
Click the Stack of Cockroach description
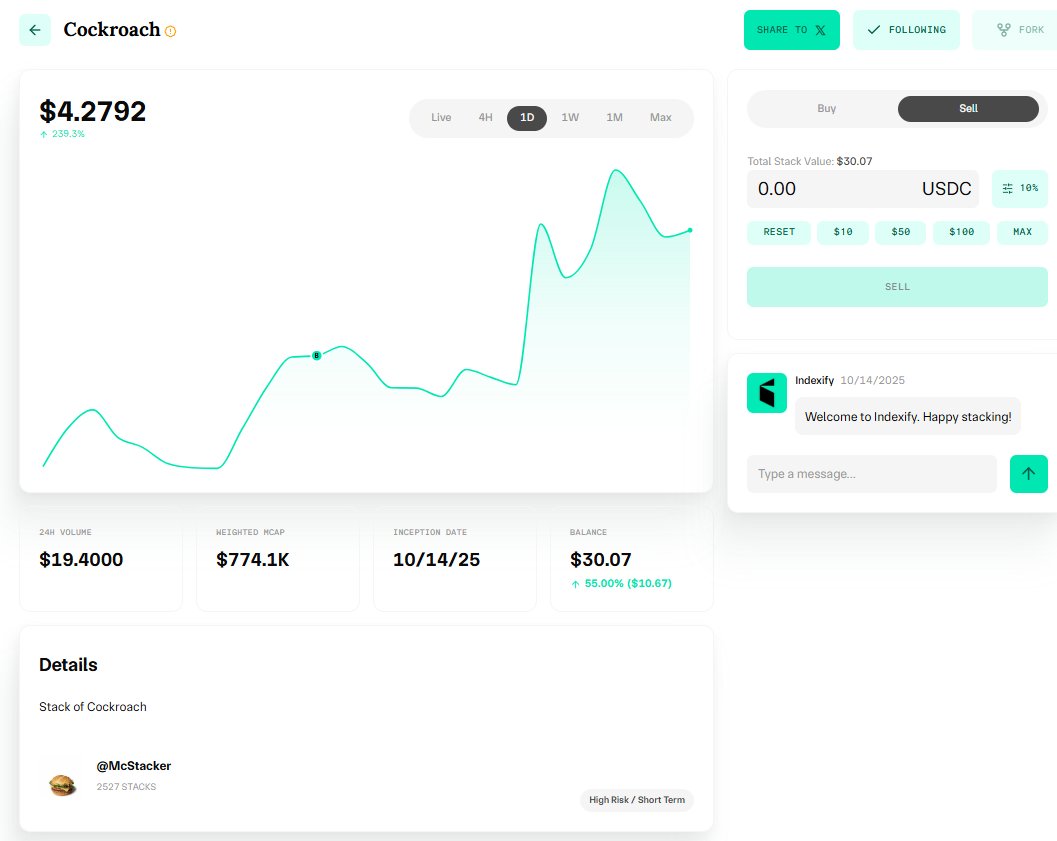pos(92,707)
